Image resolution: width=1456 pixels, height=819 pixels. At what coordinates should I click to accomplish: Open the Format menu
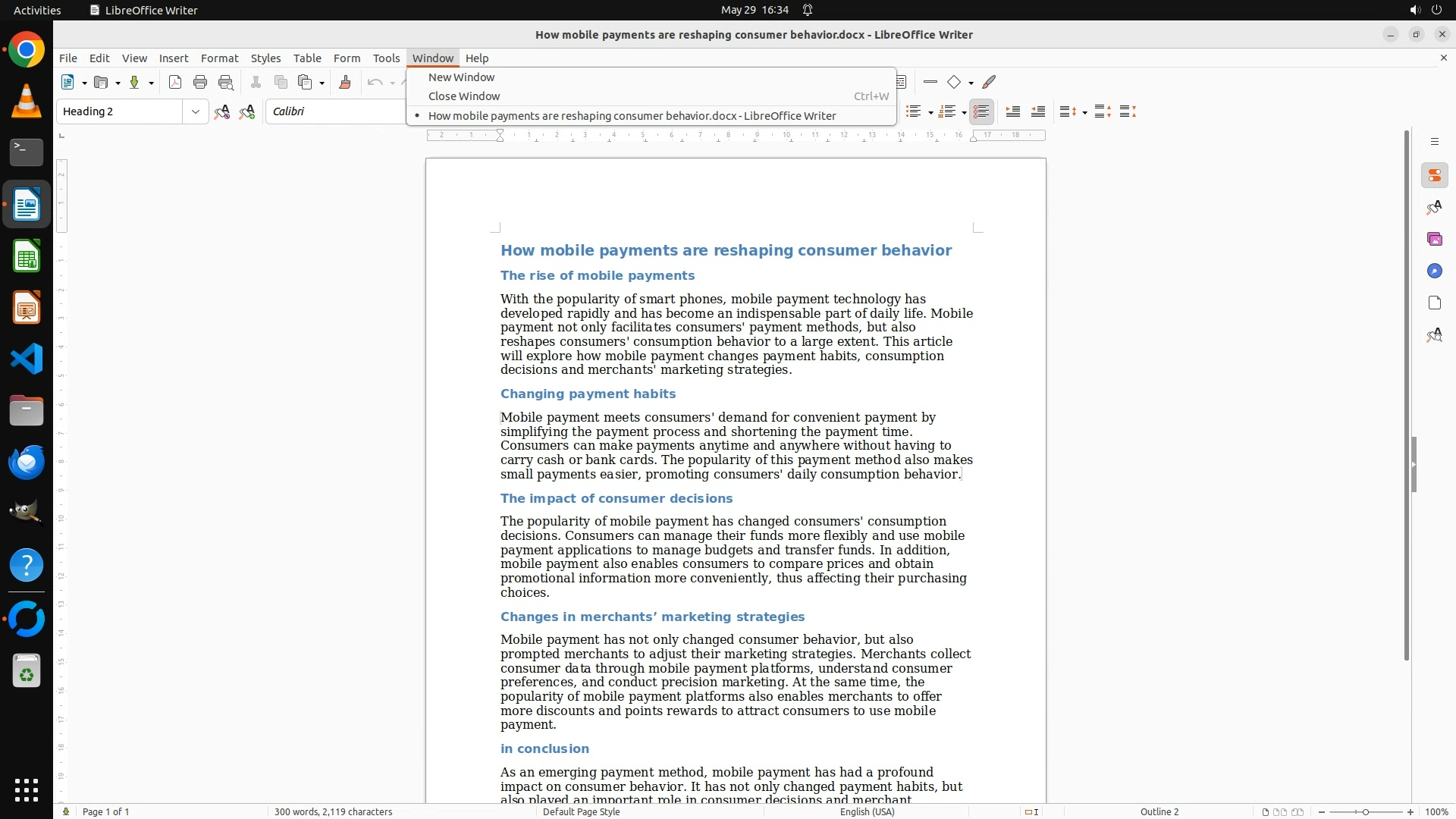[219, 58]
